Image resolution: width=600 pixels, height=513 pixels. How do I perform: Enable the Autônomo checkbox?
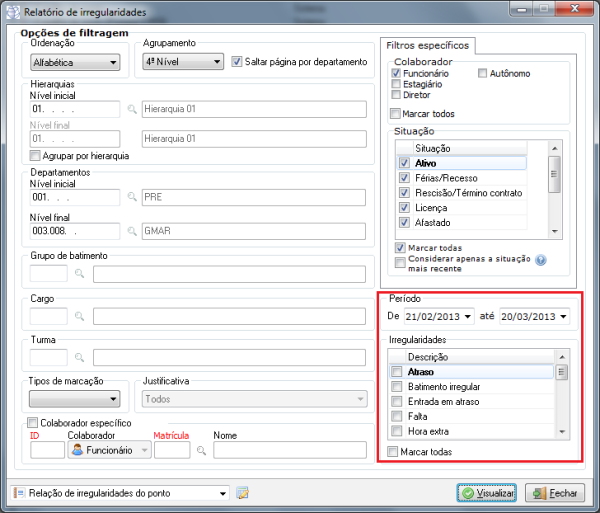(x=482, y=74)
